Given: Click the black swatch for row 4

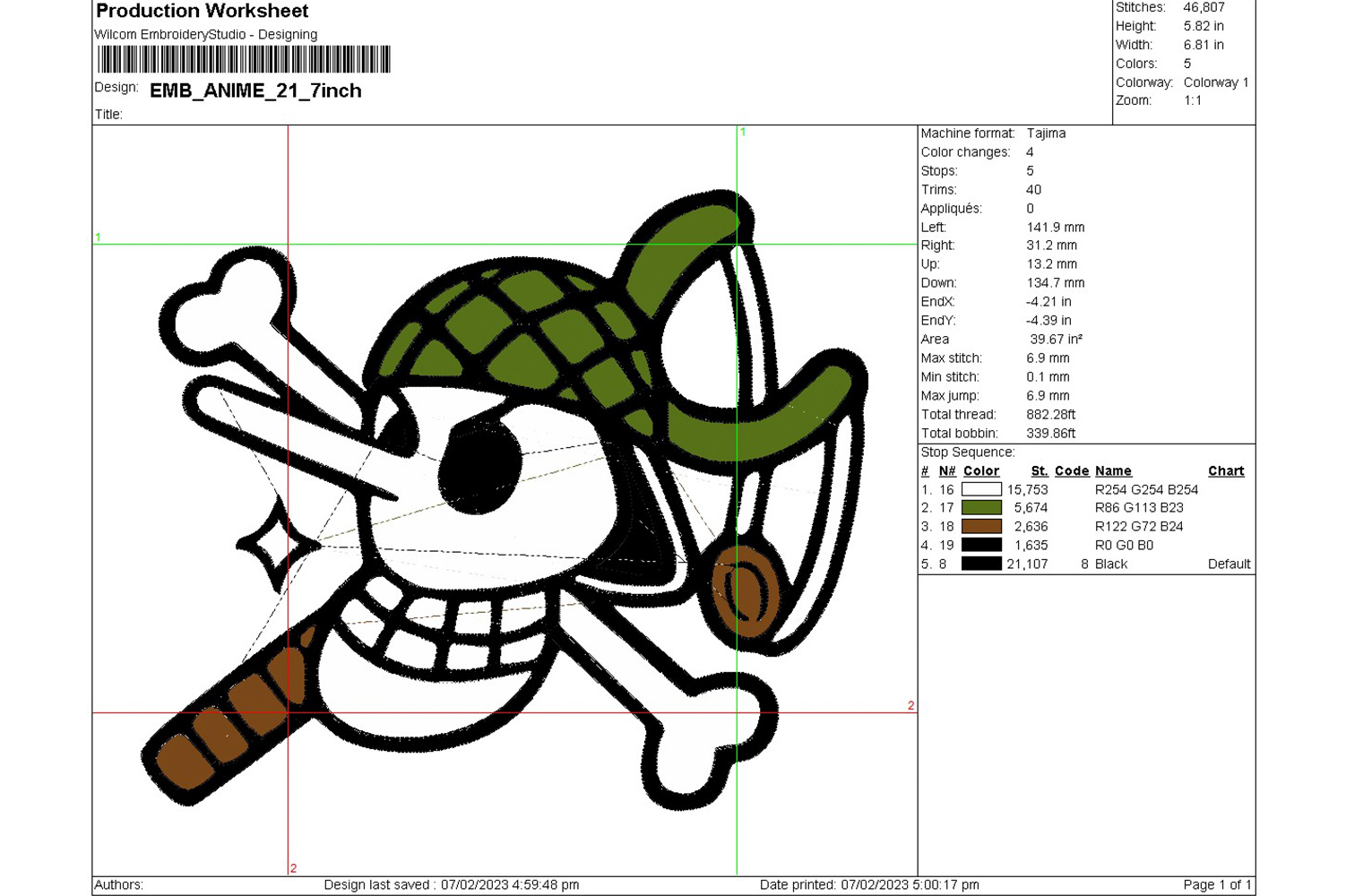Looking at the screenshot, I should point(981,545).
